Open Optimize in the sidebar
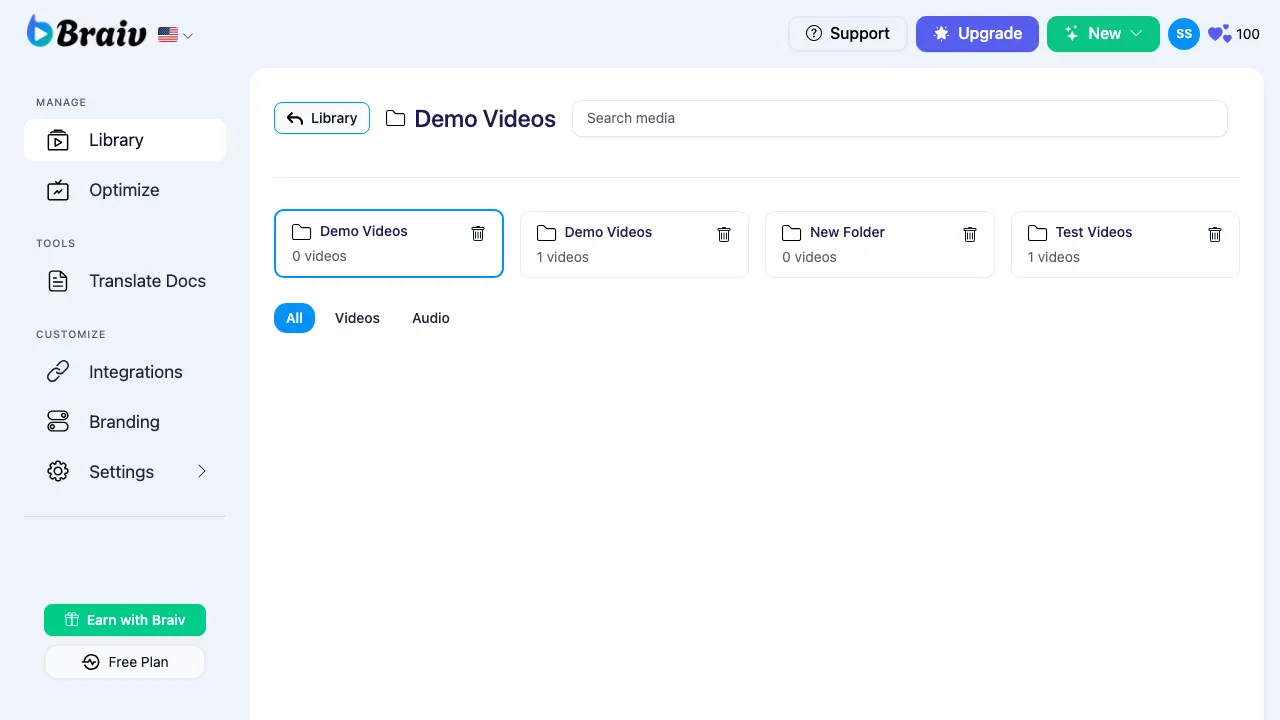The image size is (1280, 720). [125, 190]
